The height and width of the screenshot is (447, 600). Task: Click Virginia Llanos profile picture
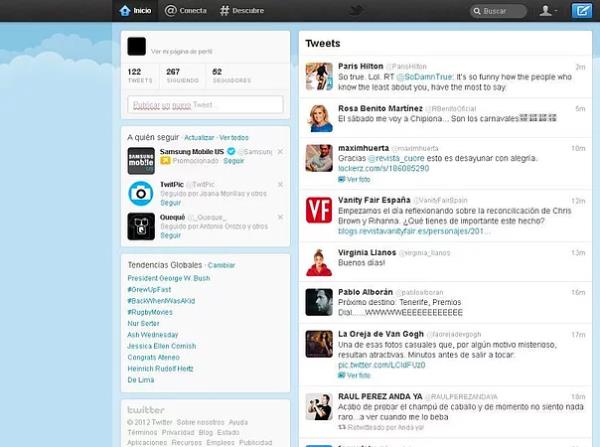[319, 263]
